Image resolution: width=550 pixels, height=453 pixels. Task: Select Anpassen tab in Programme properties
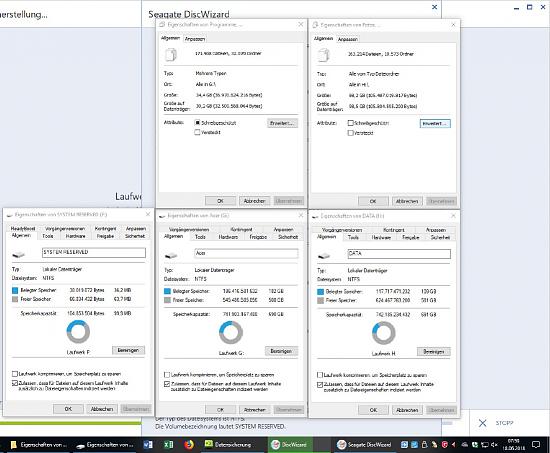point(195,39)
